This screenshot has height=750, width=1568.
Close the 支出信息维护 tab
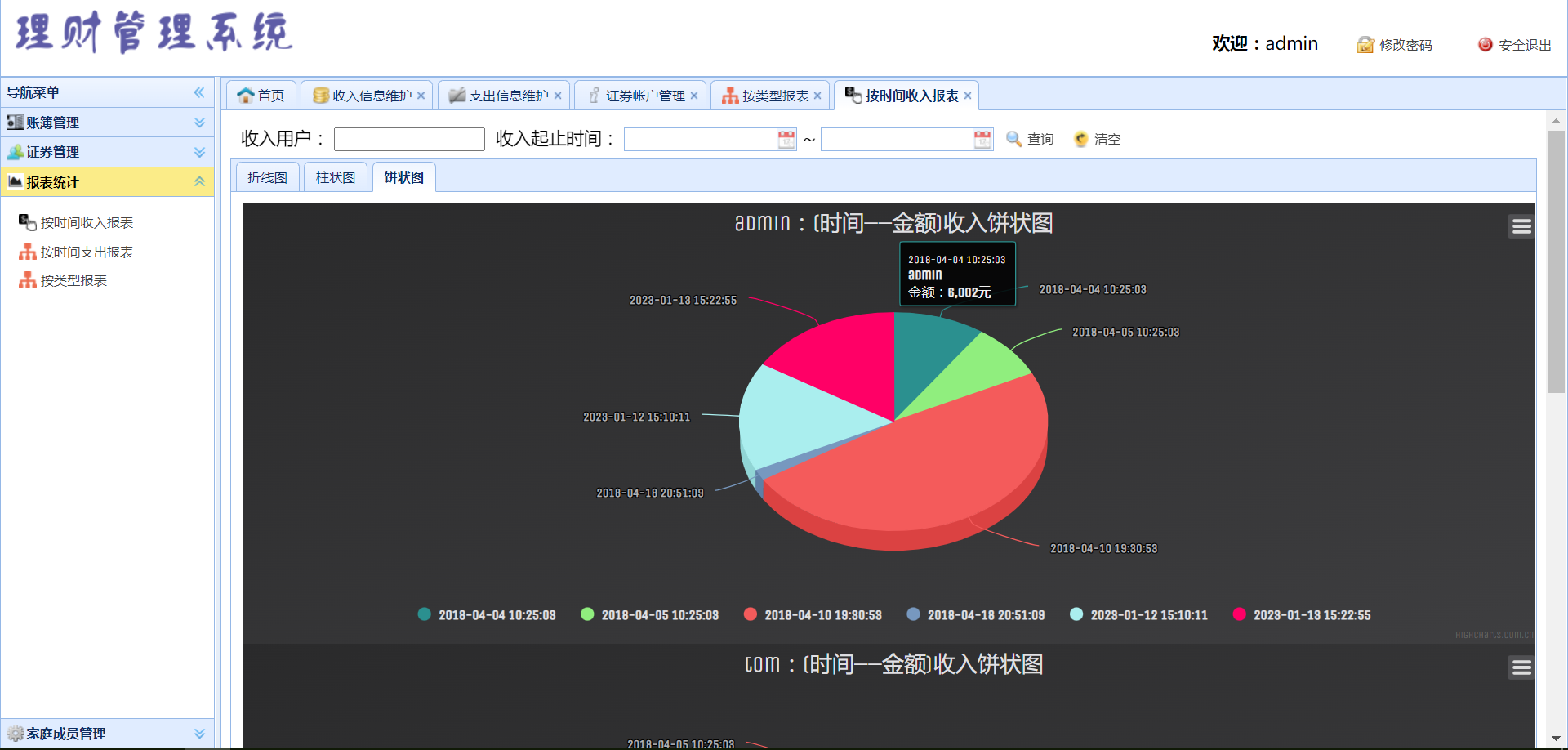point(558,96)
